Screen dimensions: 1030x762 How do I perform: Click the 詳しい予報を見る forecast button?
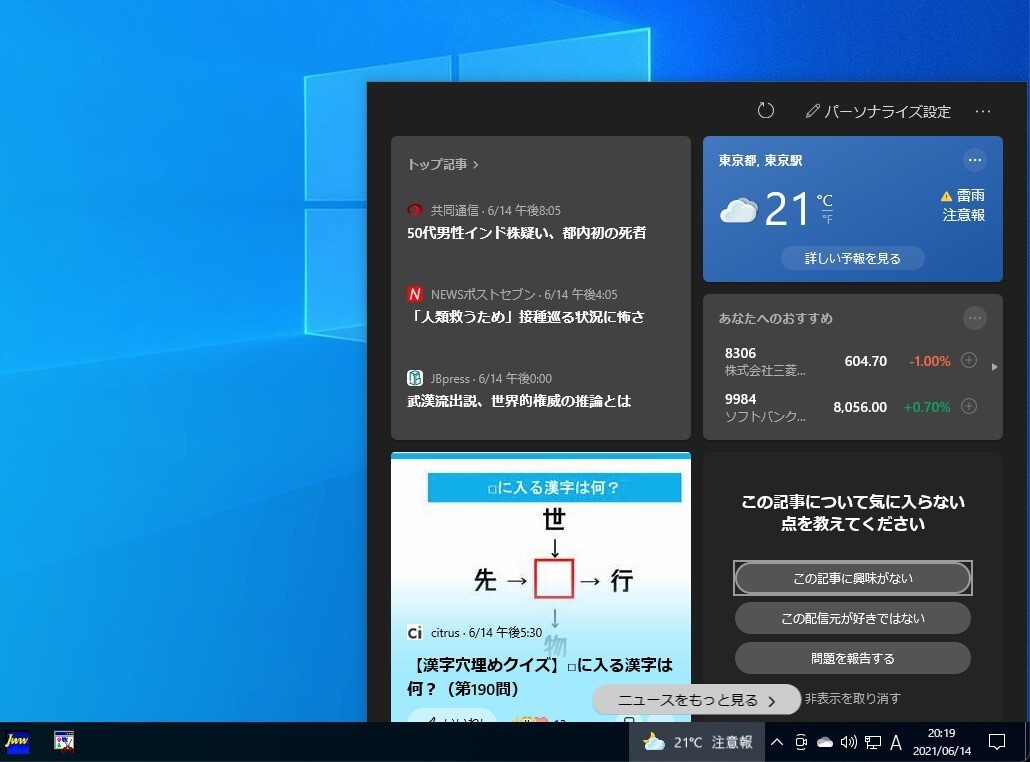[x=852, y=258]
